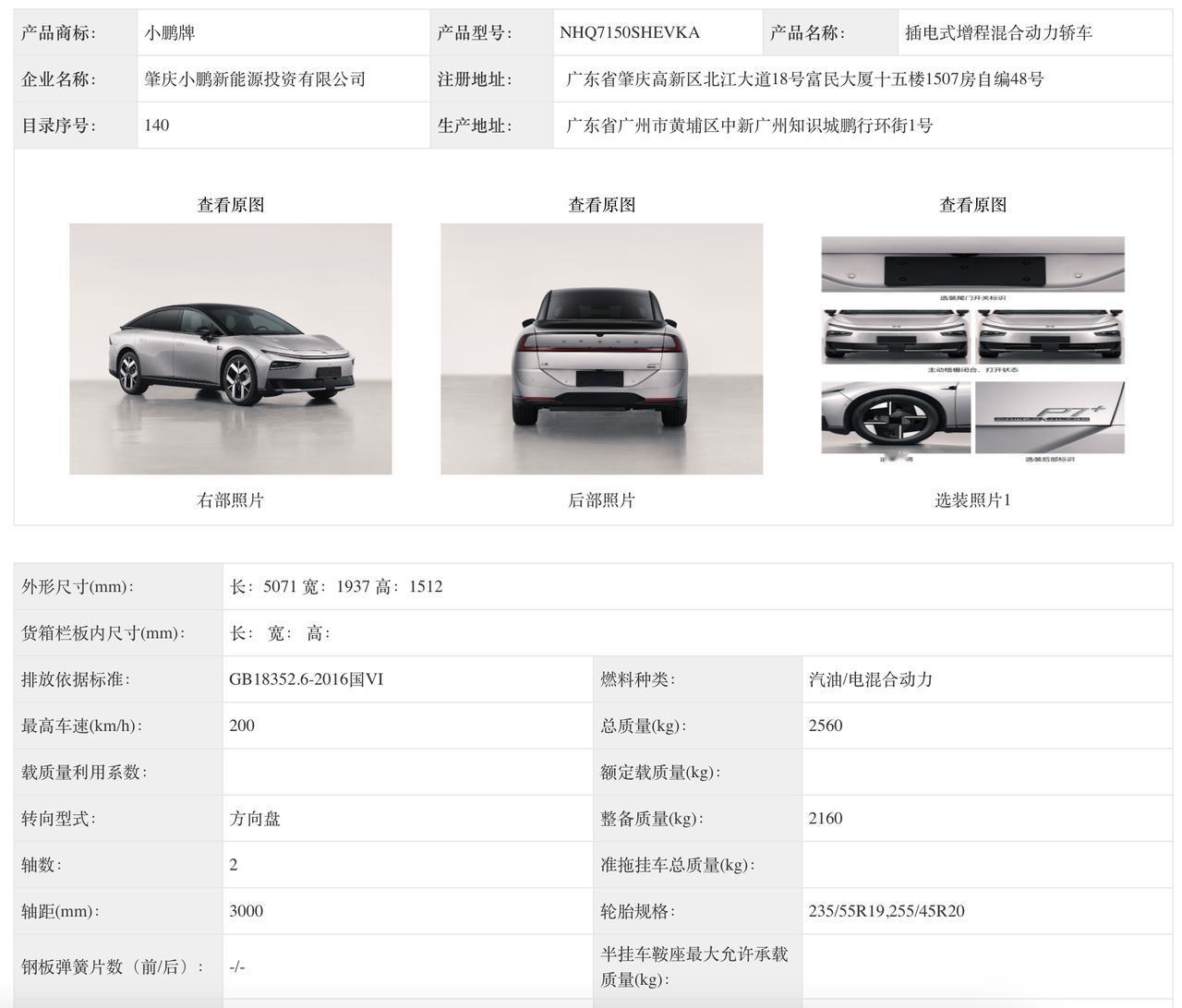
Task: Select catalog number 140
Action: tap(157, 126)
